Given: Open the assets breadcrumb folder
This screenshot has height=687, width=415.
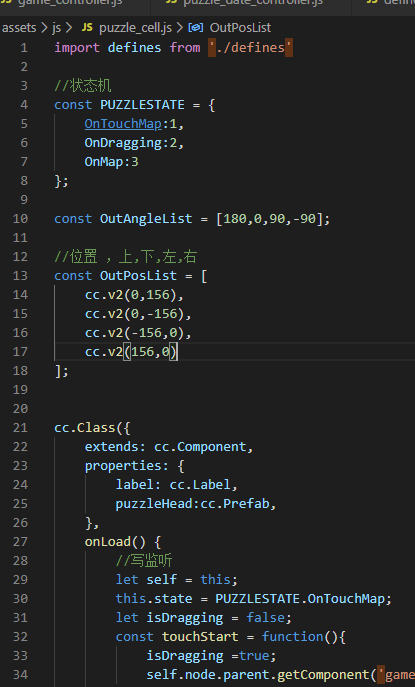Looking at the screenshot, I should pos(19,28).
